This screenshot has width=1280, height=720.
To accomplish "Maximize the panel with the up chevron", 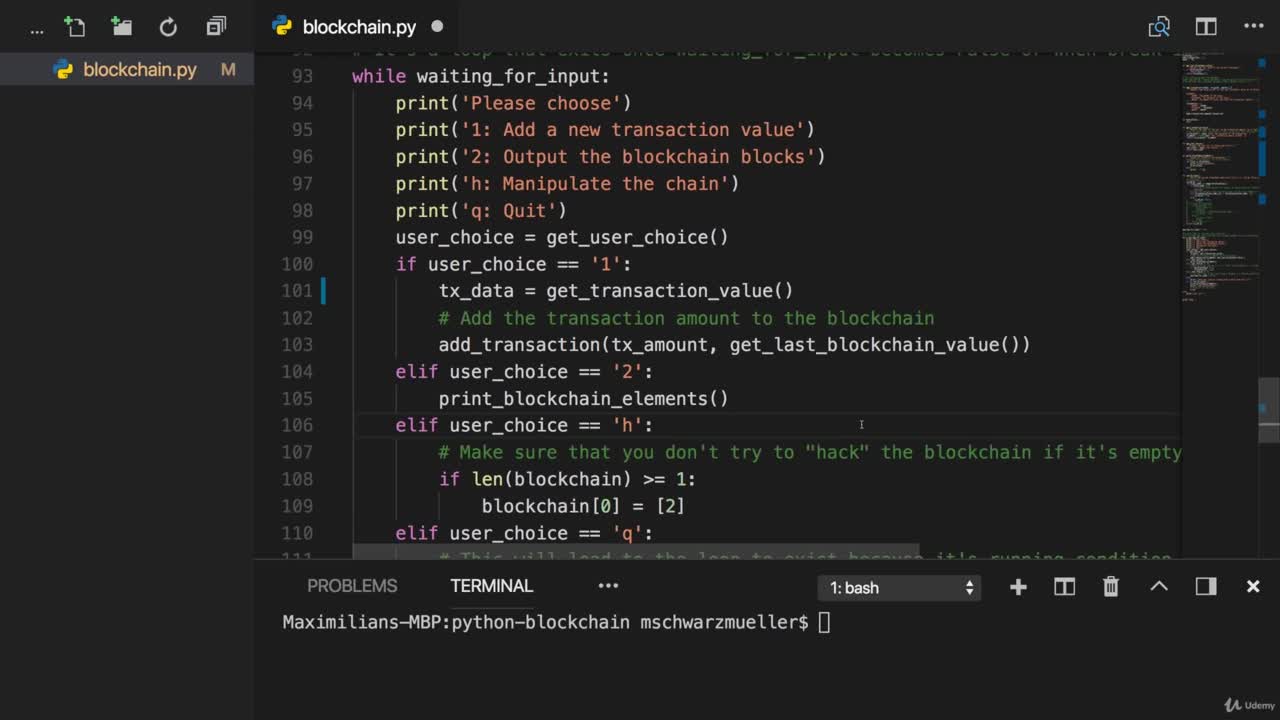I will click(1159, 587).
